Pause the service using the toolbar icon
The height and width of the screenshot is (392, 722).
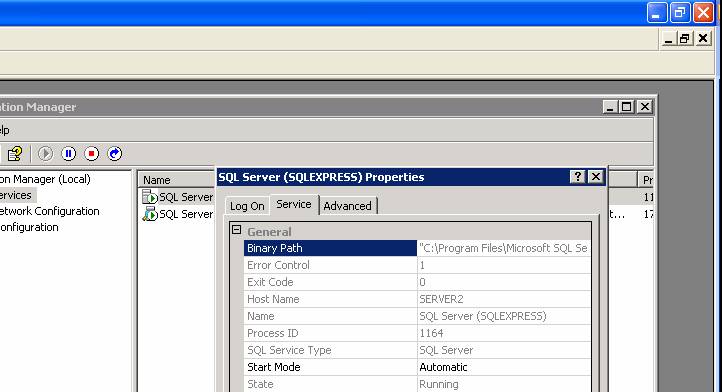[x=69, y=153]
